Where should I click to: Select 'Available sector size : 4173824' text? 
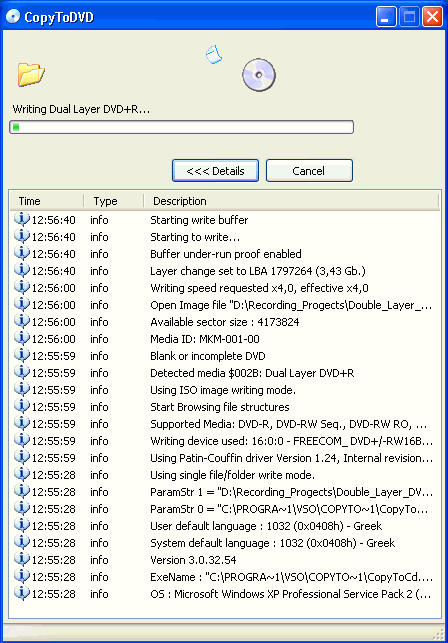tap(225, 322)
